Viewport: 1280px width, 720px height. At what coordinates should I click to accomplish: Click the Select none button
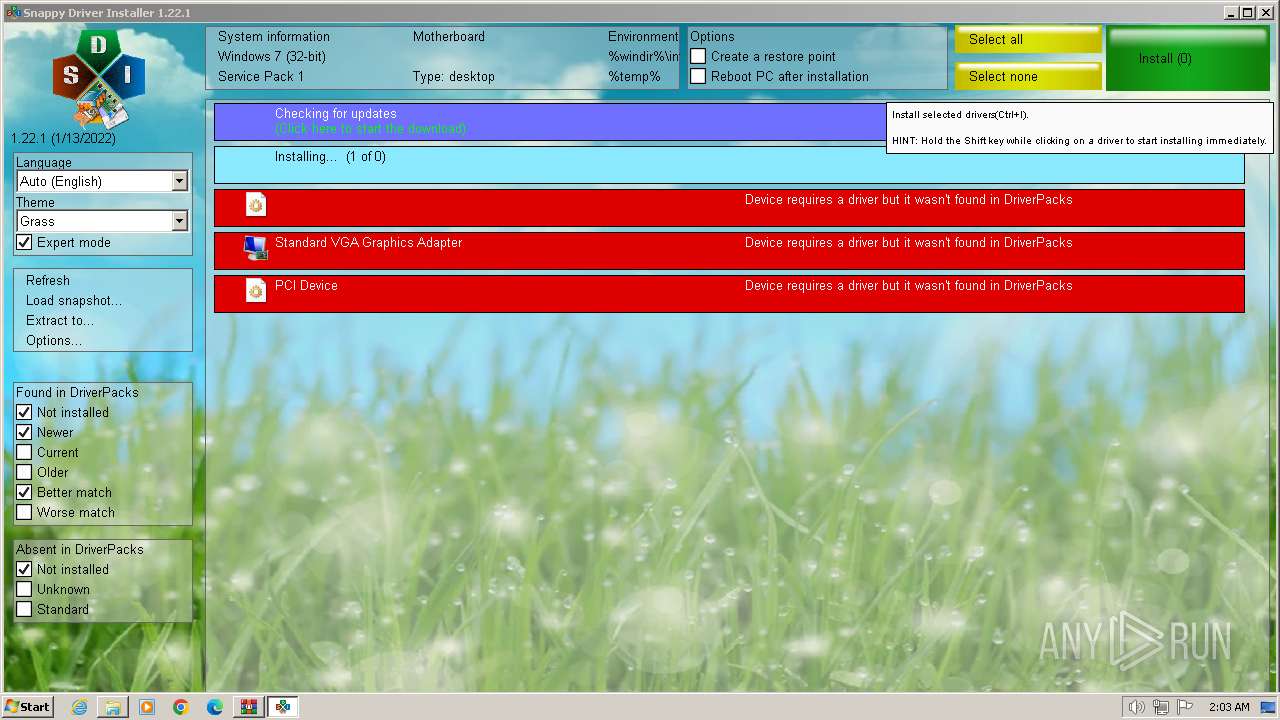click(x=1028, y=77)
